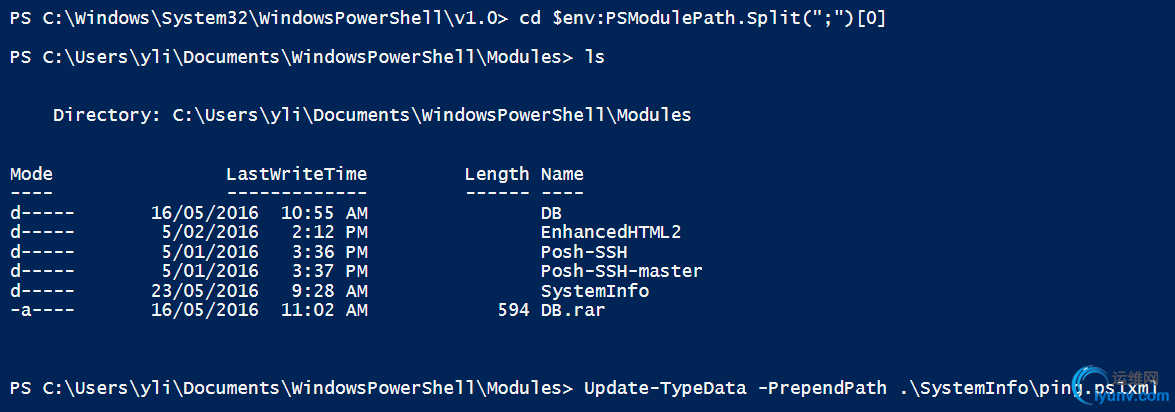Viewport: 1175px width, 412px height.
Task: Click the 594 file length value
Action: click(513, 310)
